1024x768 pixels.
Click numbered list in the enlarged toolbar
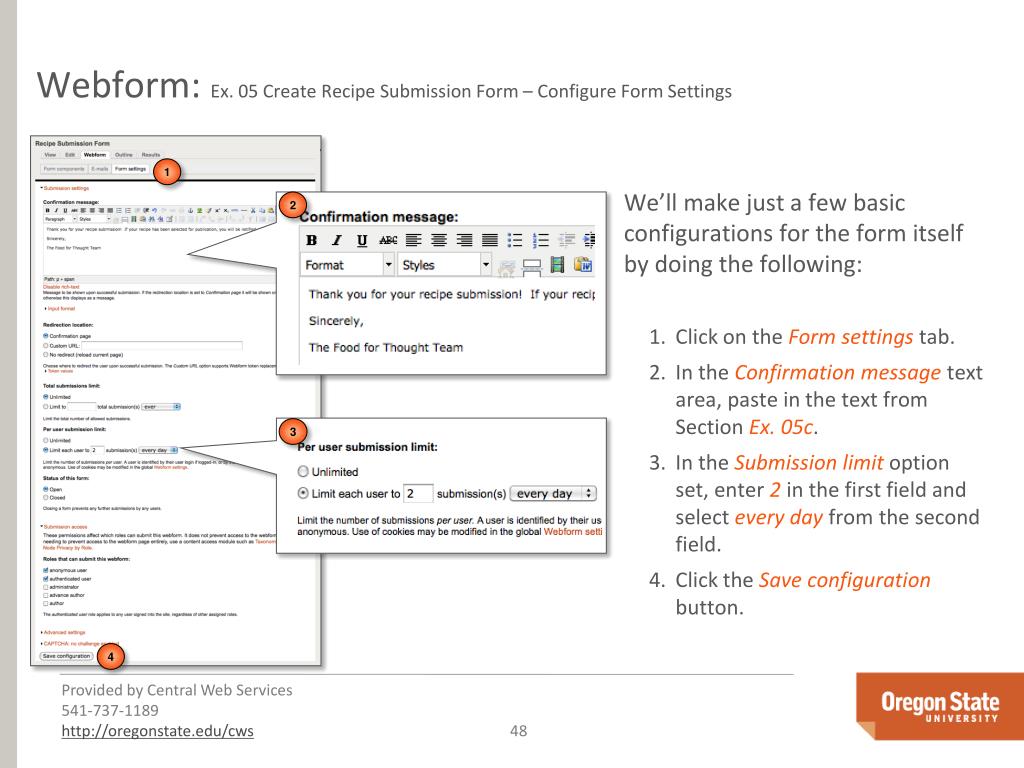(541, 240)
